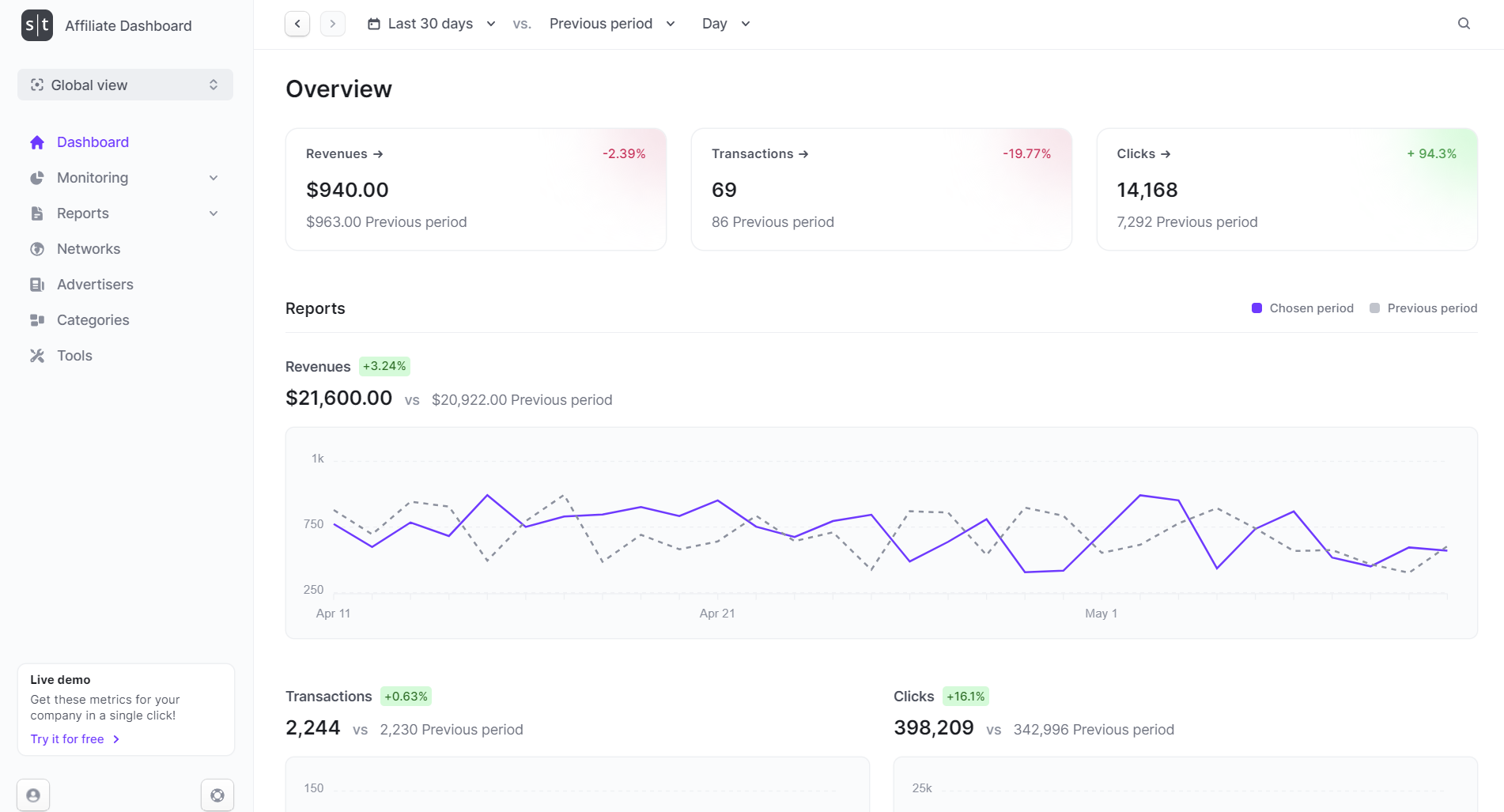The height and width of the screenshot is (812, 1504).
Task: Click the Try it for free link
Action: click(75, 739)
